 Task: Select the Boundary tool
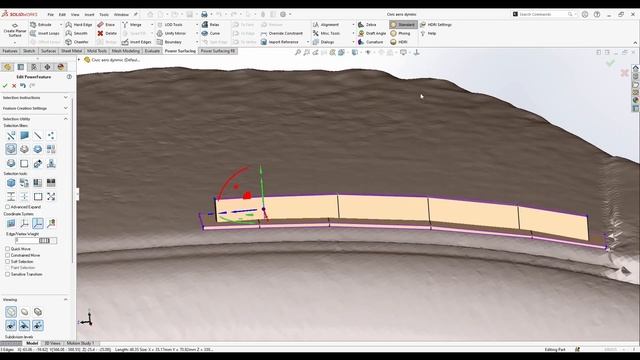(169, 42)
